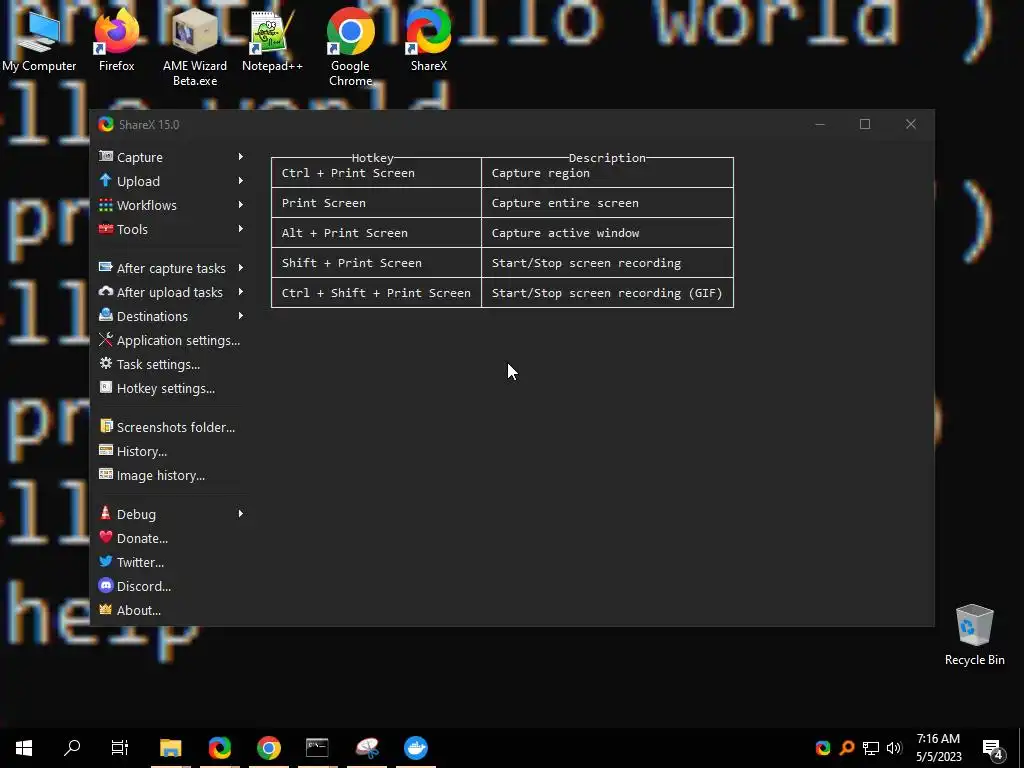
Task: Click the Workflows grid icon
Action: 106,204
